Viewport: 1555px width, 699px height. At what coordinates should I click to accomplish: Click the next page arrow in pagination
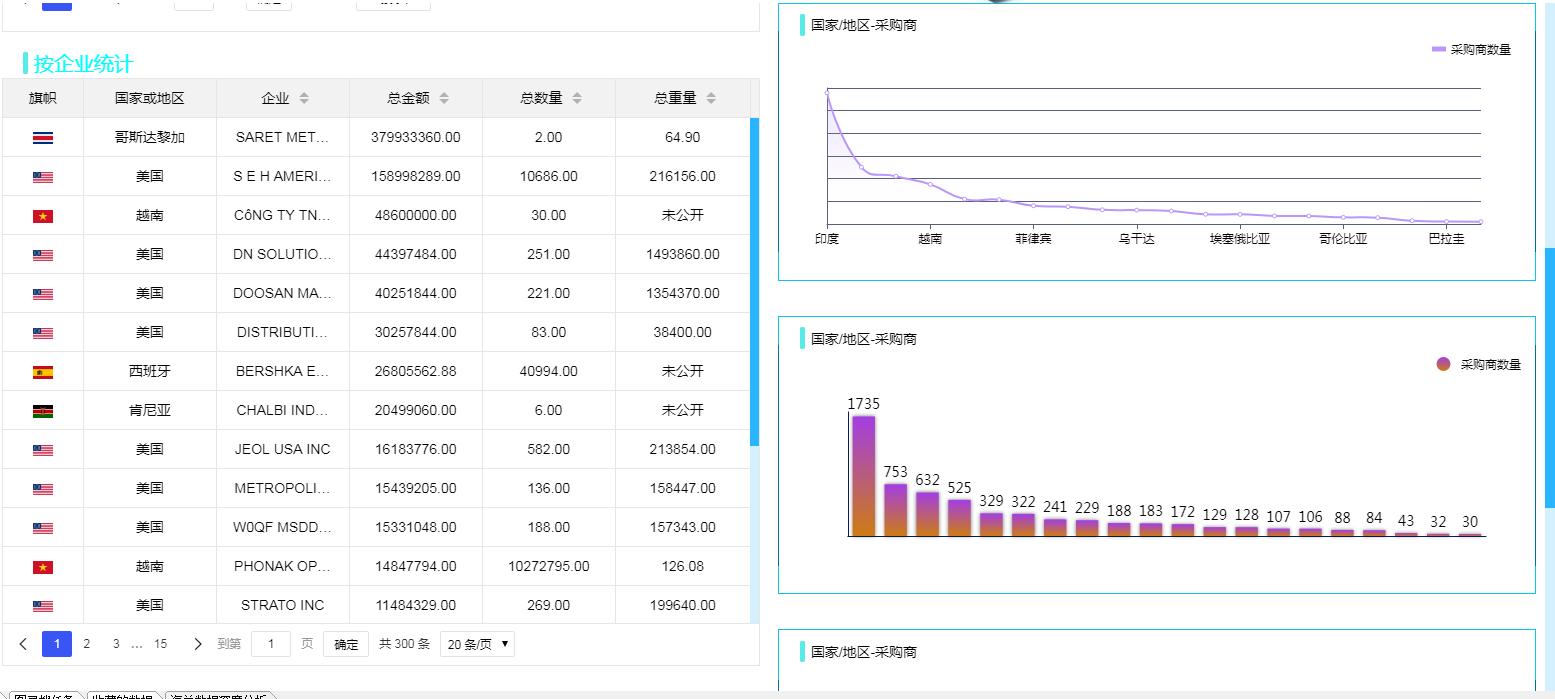(198, 643)
